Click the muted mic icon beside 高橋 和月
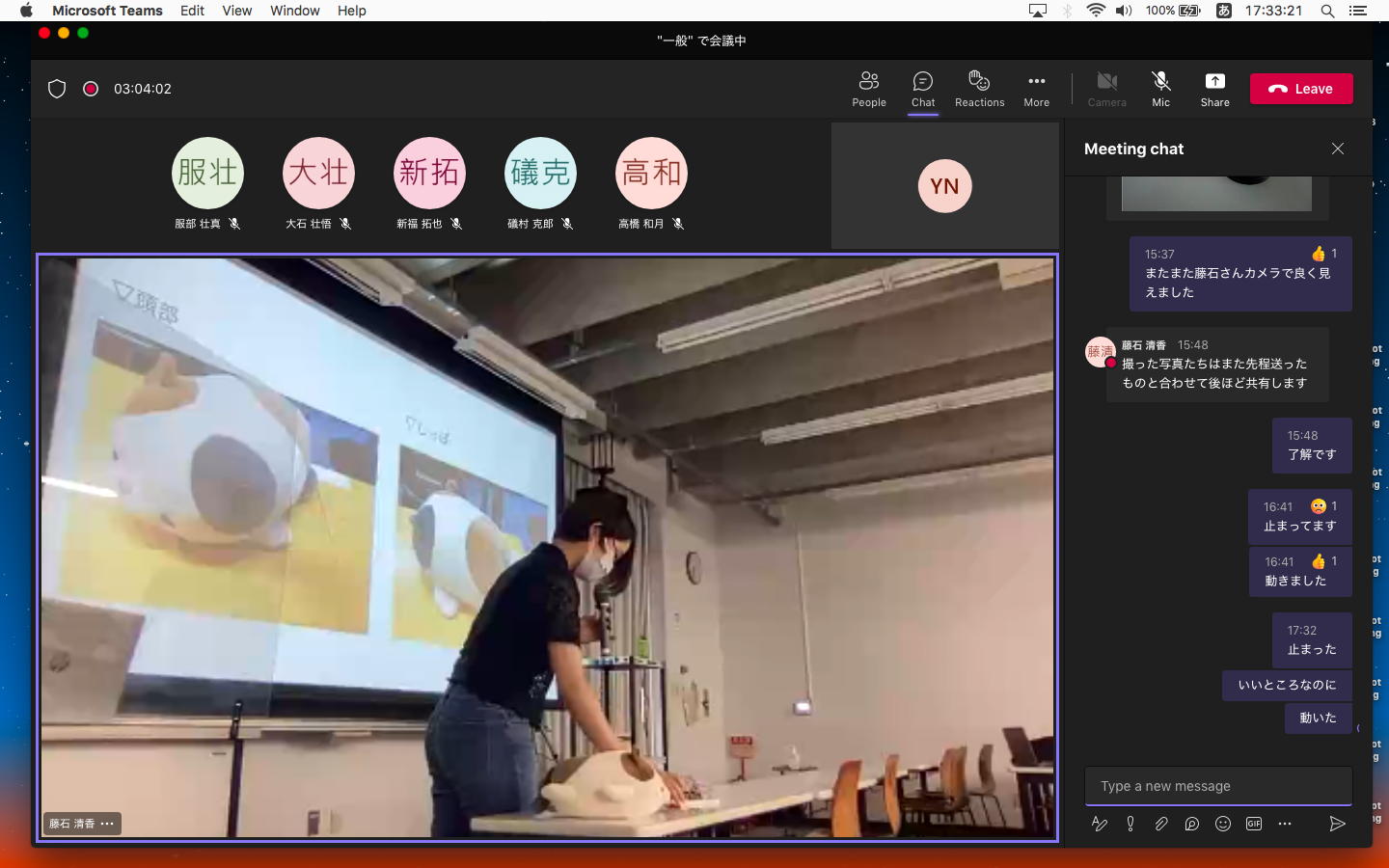The height and width of the screenshot is (868, 1389). click(678, 224)
